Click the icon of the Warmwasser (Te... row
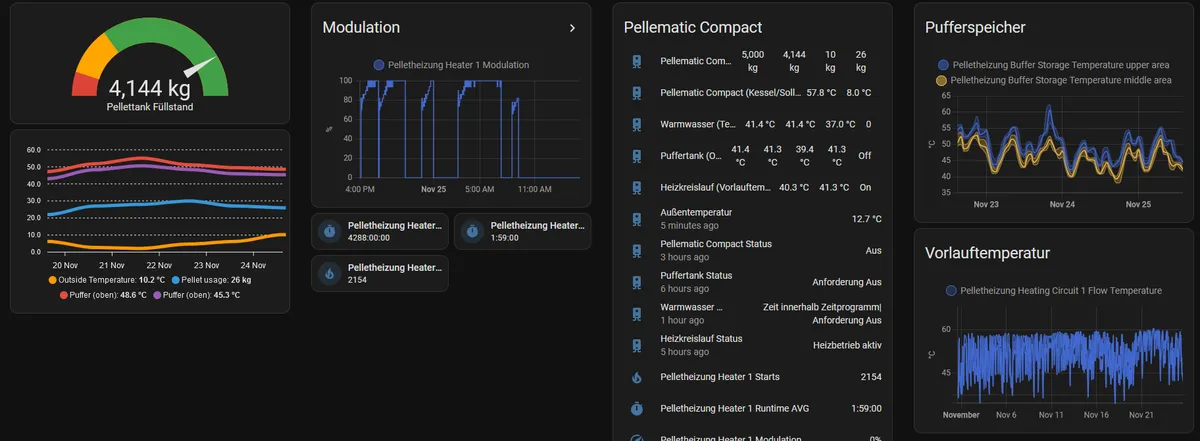The width and height of the screenshot is (1200, 441). click(637, 125)
